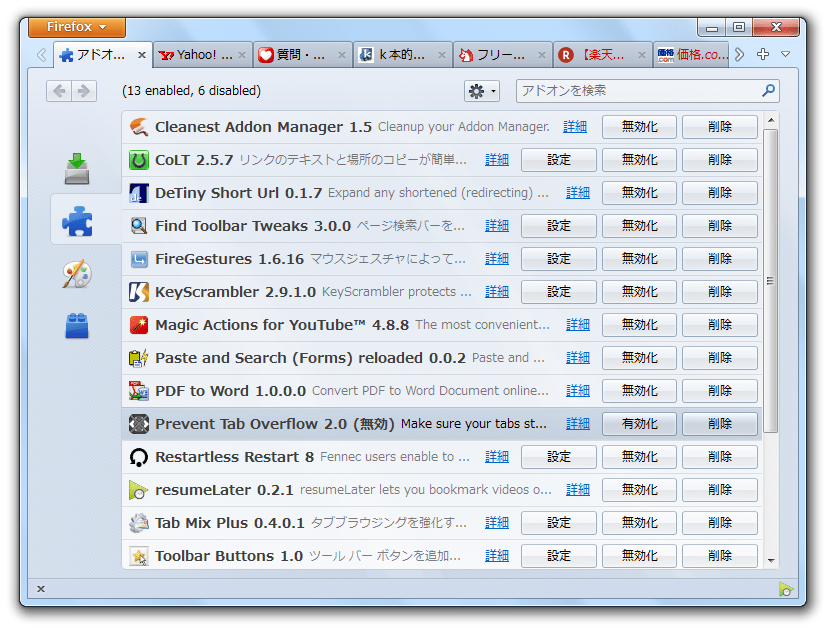
Task: Open 詳細 details link for CoLT
Action: (496, 160)
